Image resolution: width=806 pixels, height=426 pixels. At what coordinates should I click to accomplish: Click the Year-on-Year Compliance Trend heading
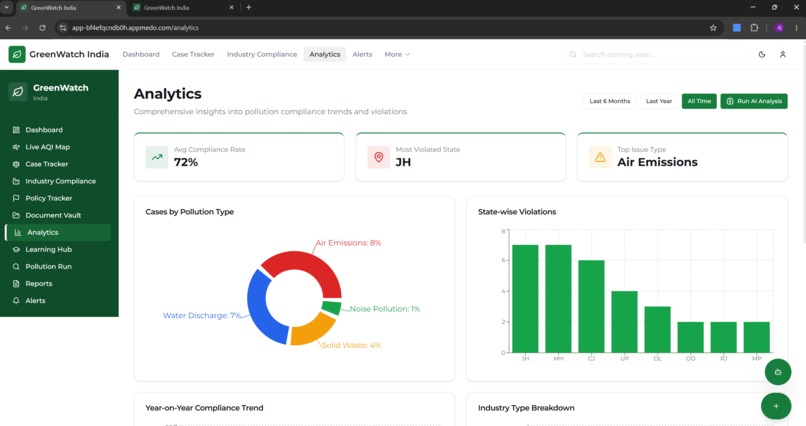204,408
